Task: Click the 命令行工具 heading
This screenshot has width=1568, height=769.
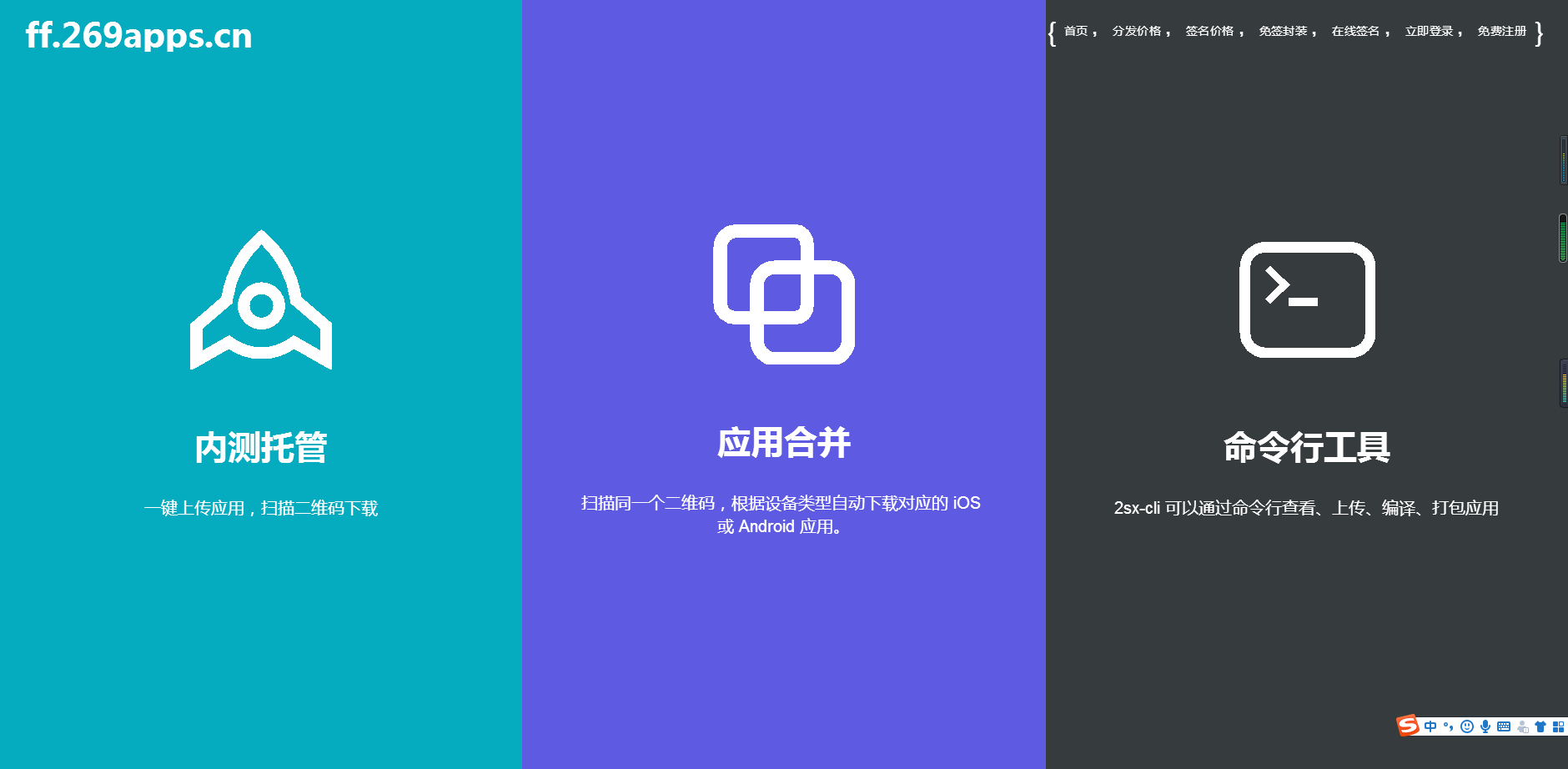Action: pos(1306,448)
